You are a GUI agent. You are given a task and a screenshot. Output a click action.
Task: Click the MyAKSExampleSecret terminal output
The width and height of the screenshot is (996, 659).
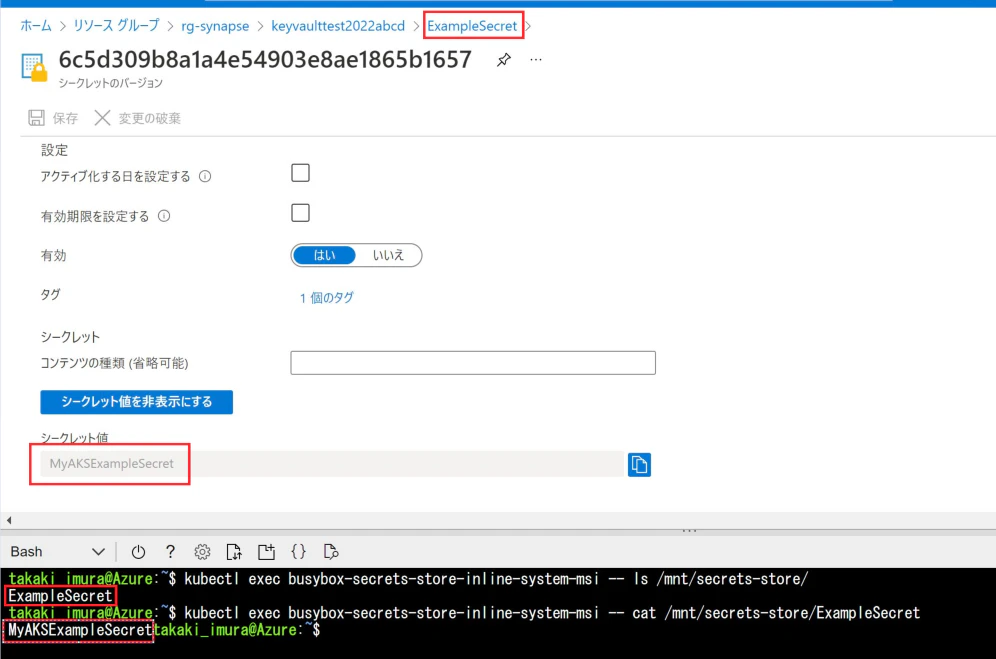[x=80, y=630]
